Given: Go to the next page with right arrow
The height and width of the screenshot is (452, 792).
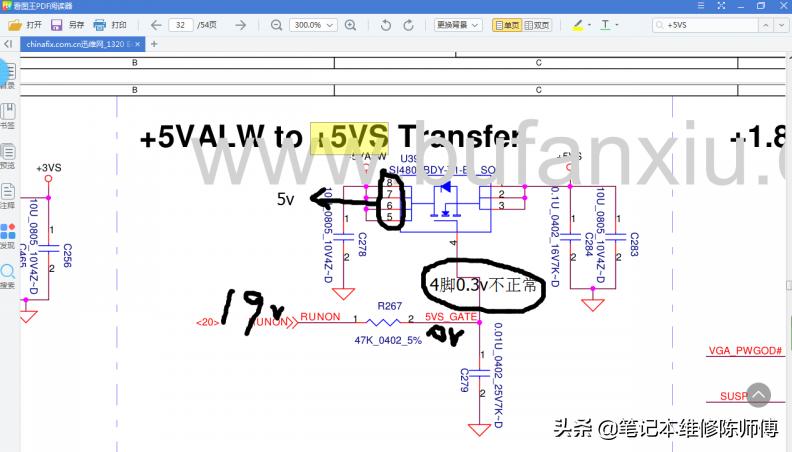Looking at the screenshot, I should click(240, 25).
